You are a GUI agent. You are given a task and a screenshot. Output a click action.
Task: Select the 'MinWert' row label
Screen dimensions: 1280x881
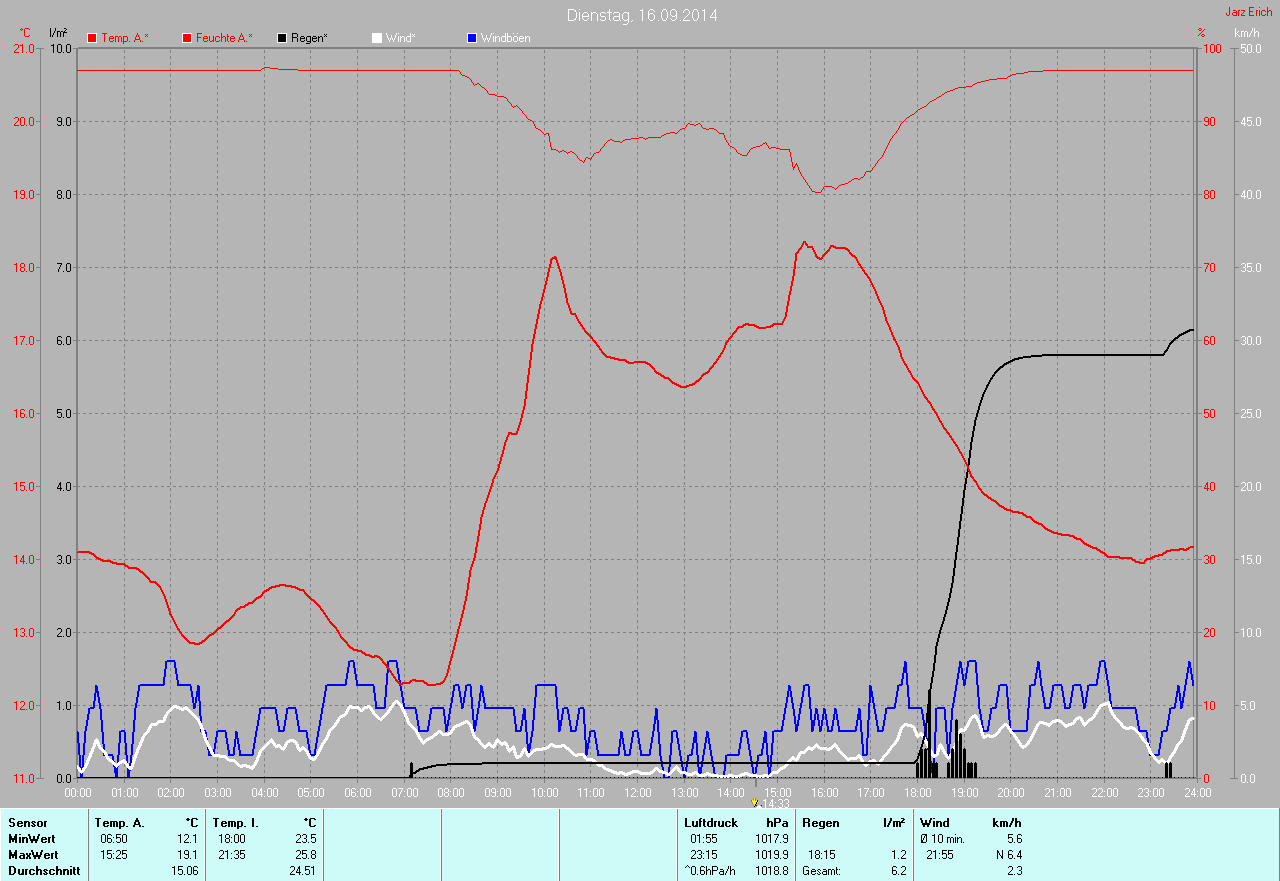click(x=33, y=838)
